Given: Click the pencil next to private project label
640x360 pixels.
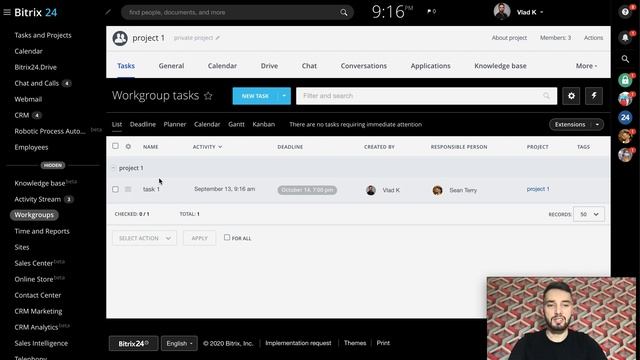Looking at the screenshot, I should click(218, 38).
